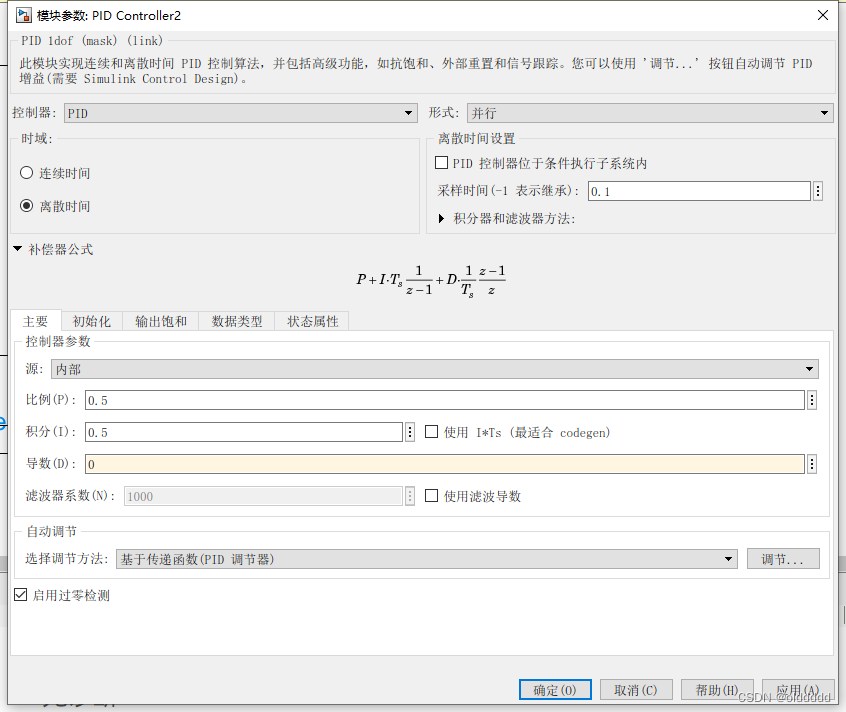Open the 控制器 PID dropdown
Image resolution: width=846 pixels, height=712 pixels.
[x=241, y=113]
